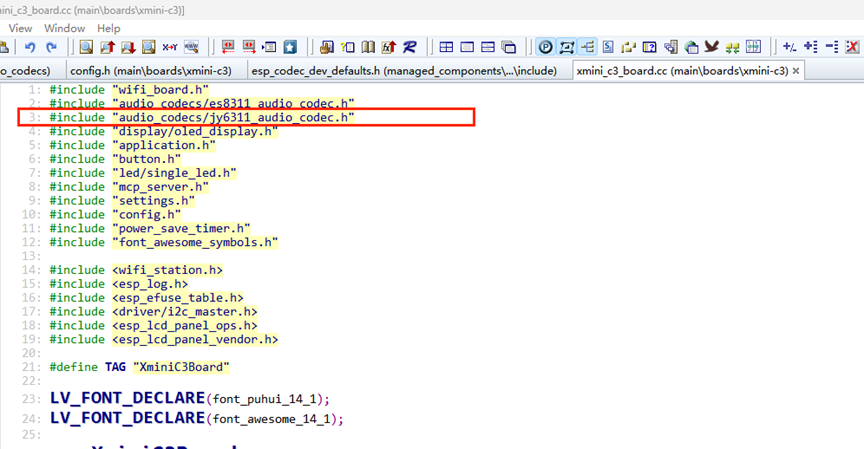Click font_awesome_14_1 in LV_FONT_DECLARE

(x=271, y=419)
